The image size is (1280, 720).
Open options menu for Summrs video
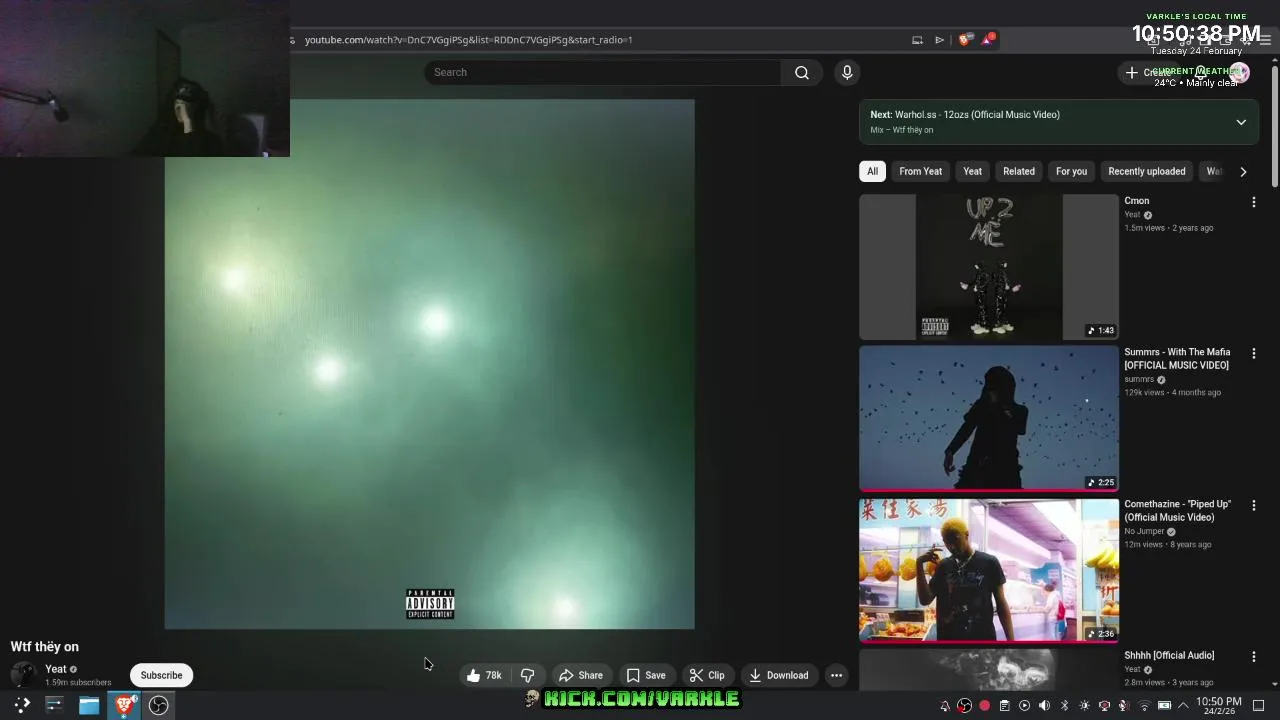click(x=1253, y=354)
